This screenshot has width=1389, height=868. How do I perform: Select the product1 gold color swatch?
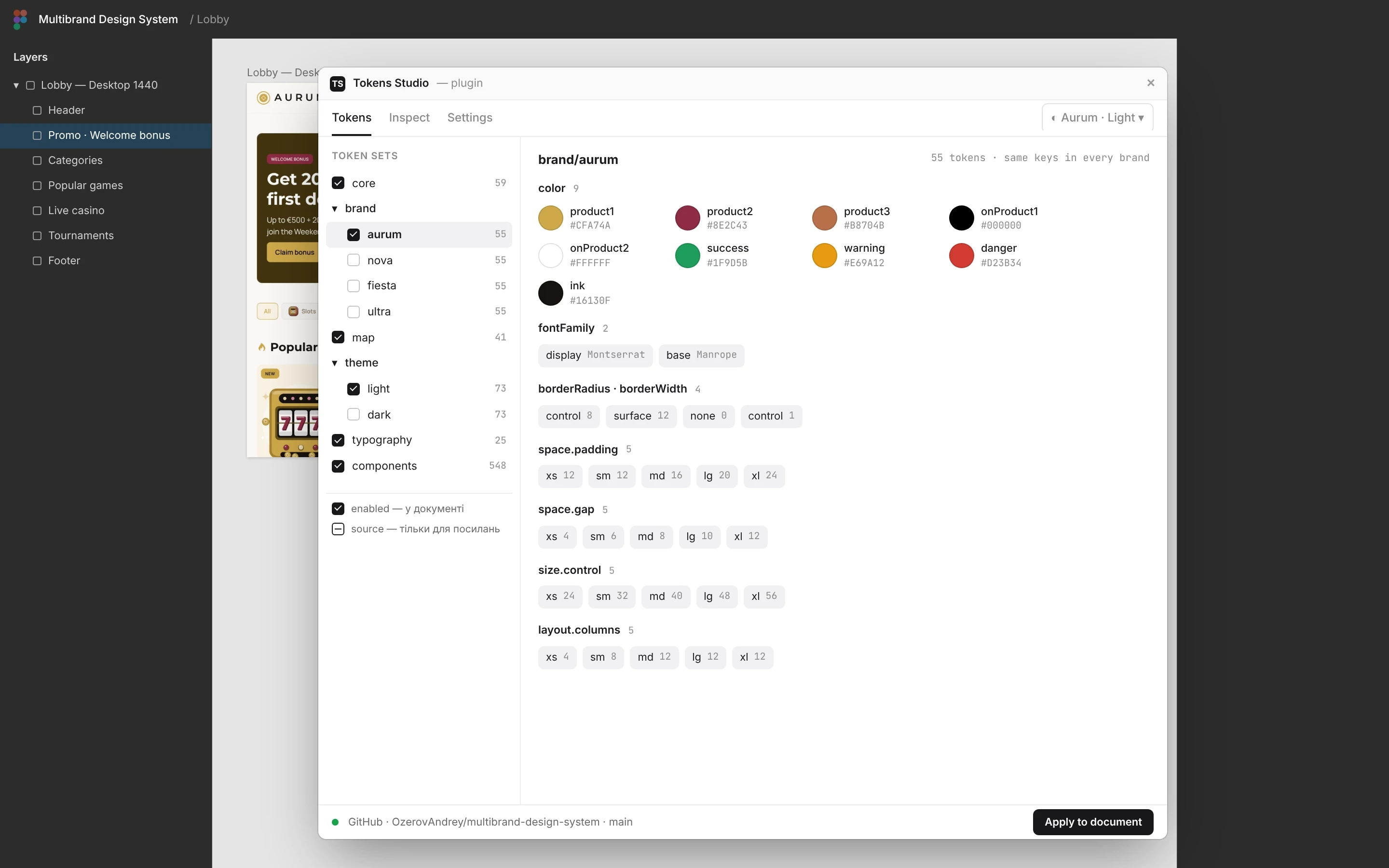click(550, 218)
